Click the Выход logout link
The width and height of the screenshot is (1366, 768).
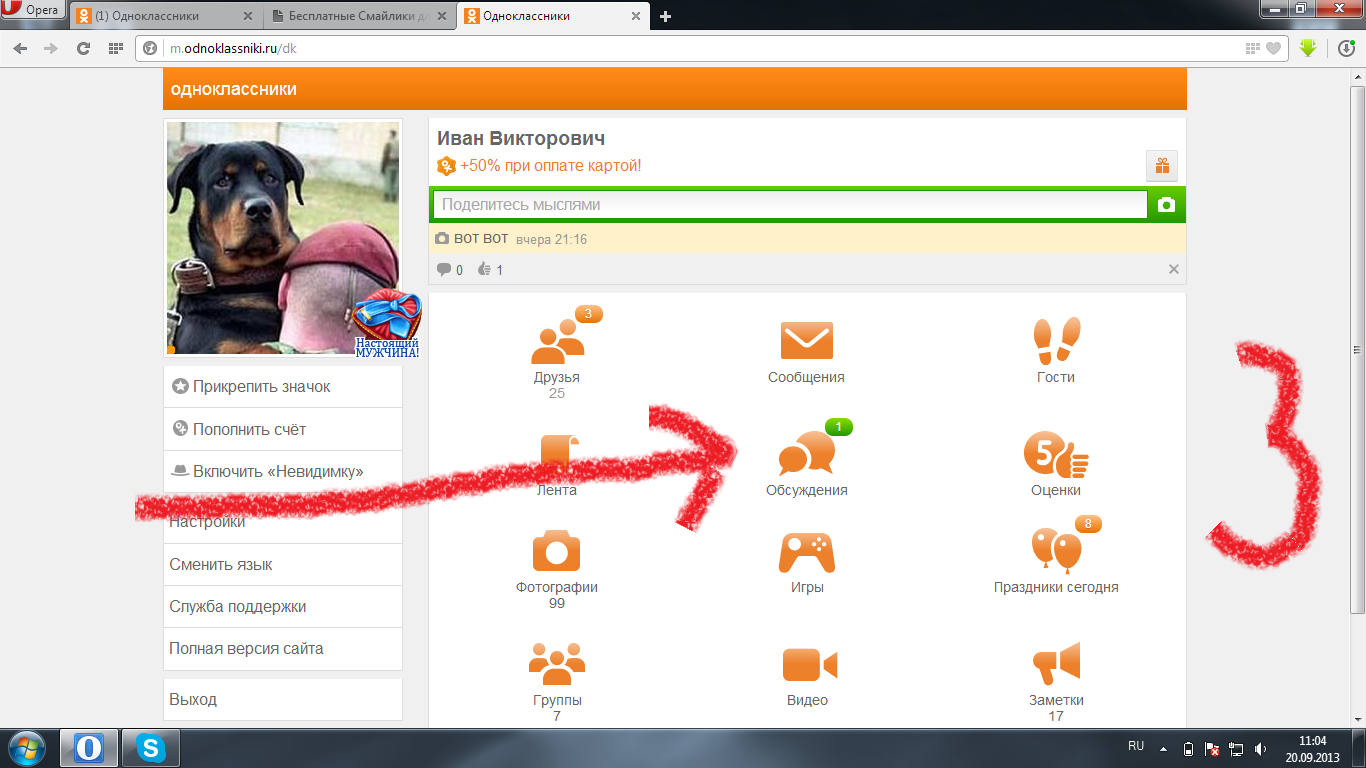[283, 699]
